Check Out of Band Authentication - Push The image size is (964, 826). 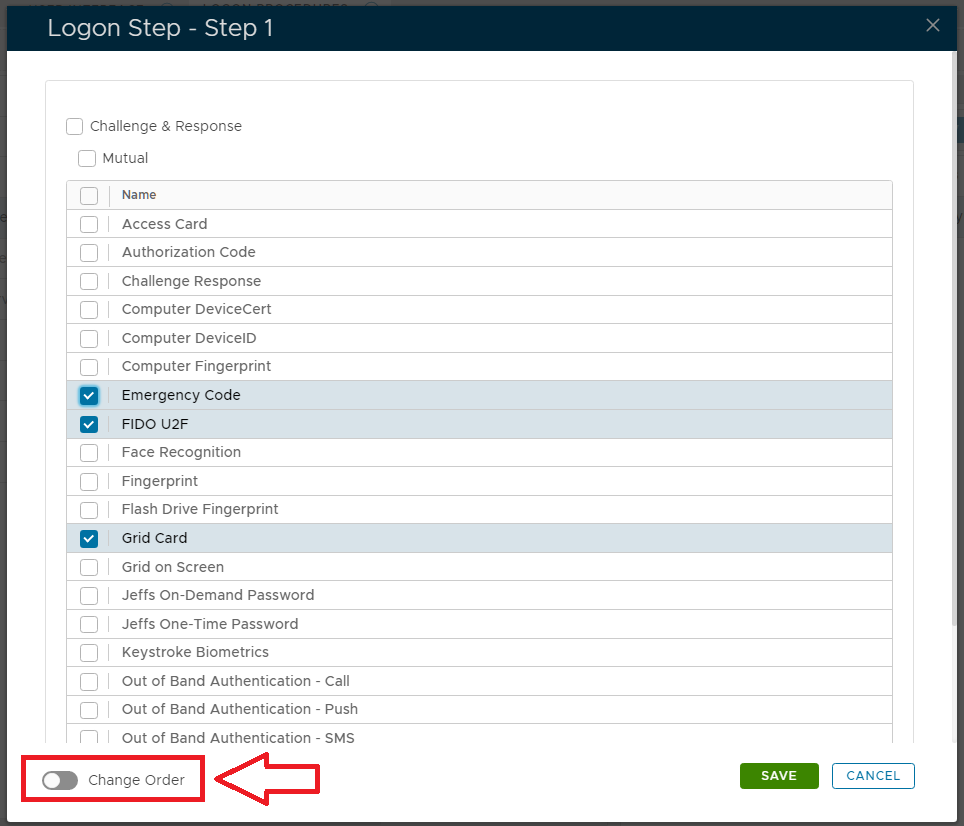(x=89, y=709)
